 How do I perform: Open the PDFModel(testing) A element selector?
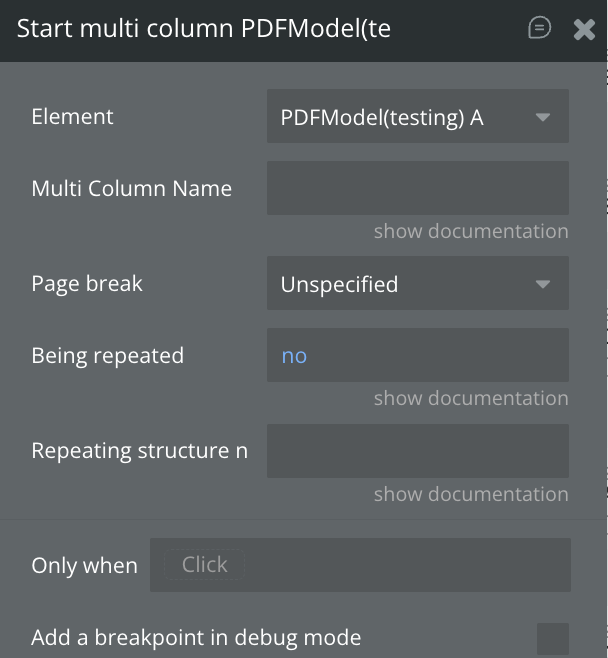[x=400, y=117]
